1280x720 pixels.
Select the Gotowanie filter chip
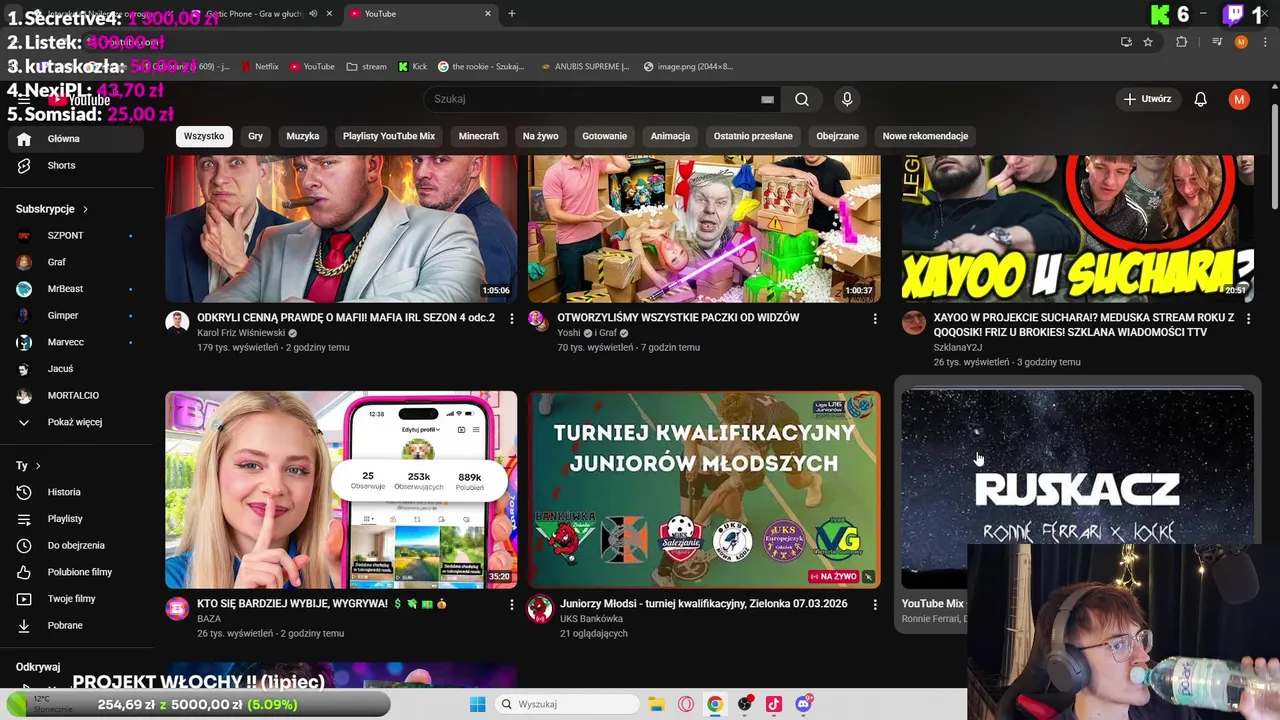pos(605,136)
